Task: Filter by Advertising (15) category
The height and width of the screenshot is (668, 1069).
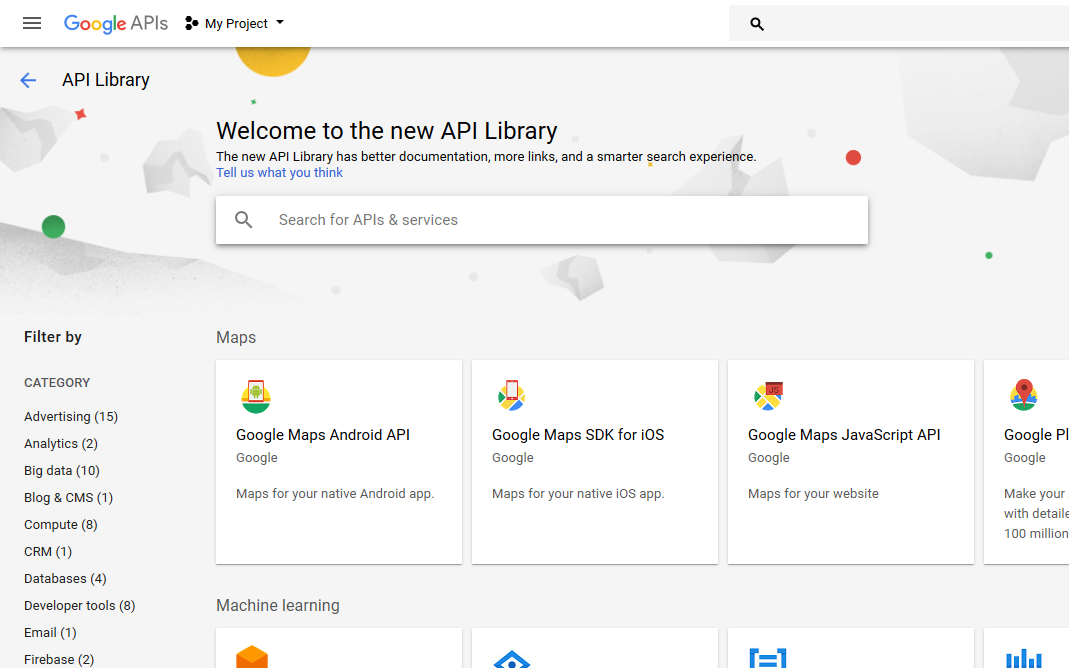Action: tap(71, 416)
